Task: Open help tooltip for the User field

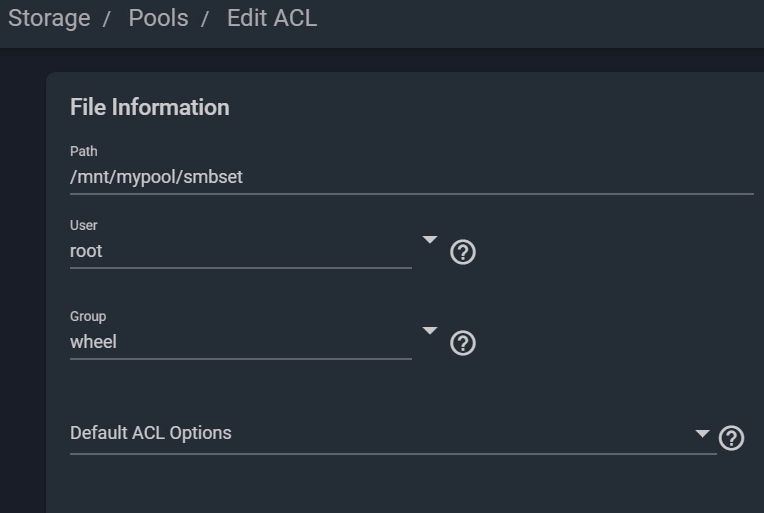Action: coord(462,252)
